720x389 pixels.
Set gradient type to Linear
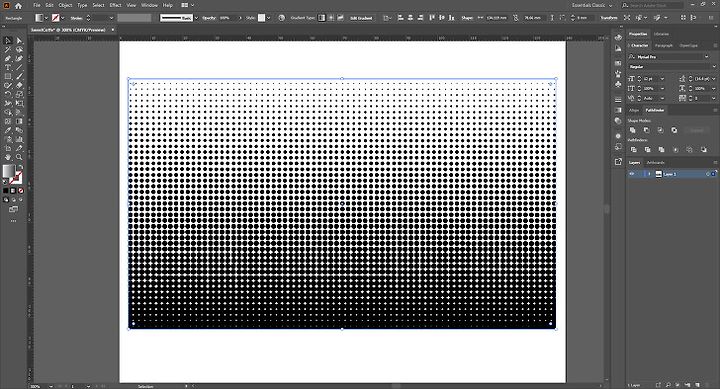(321, 18)
